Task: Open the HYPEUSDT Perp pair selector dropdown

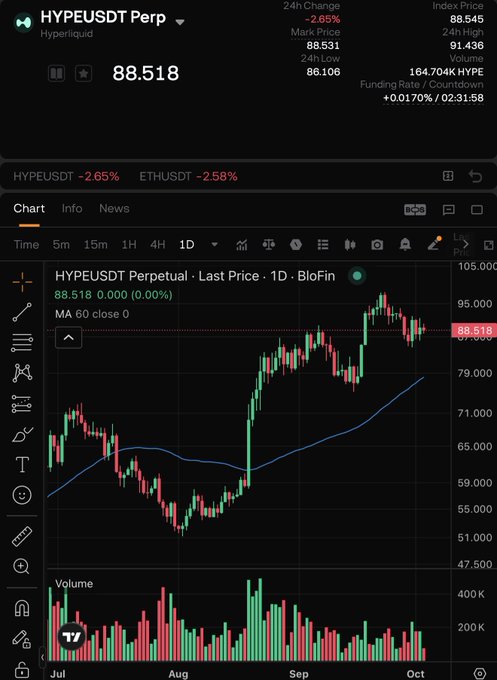Action: (x=180, y=22)
